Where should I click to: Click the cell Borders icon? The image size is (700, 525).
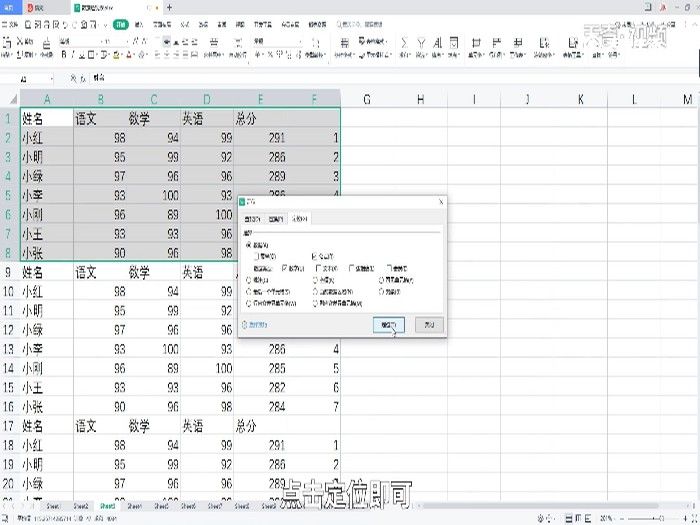click(x=91, y=54)
